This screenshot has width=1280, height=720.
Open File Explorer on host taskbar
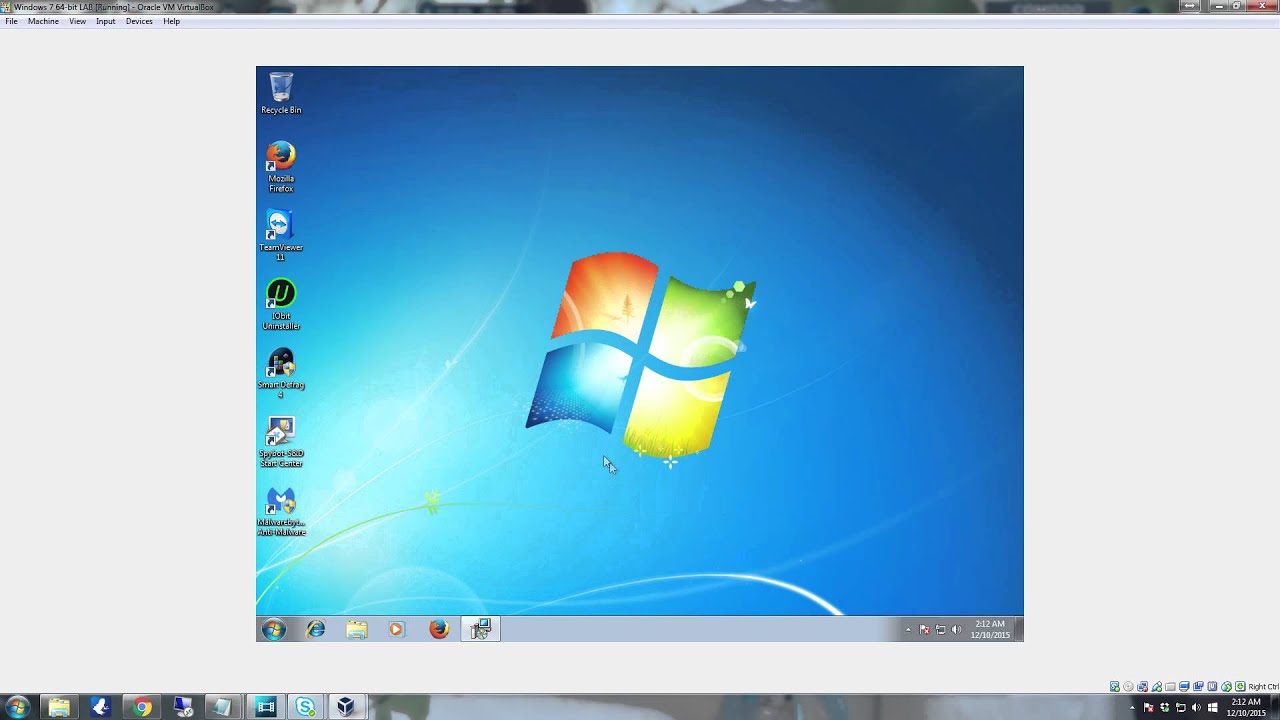pyautogui.click(x=59, y=707)
